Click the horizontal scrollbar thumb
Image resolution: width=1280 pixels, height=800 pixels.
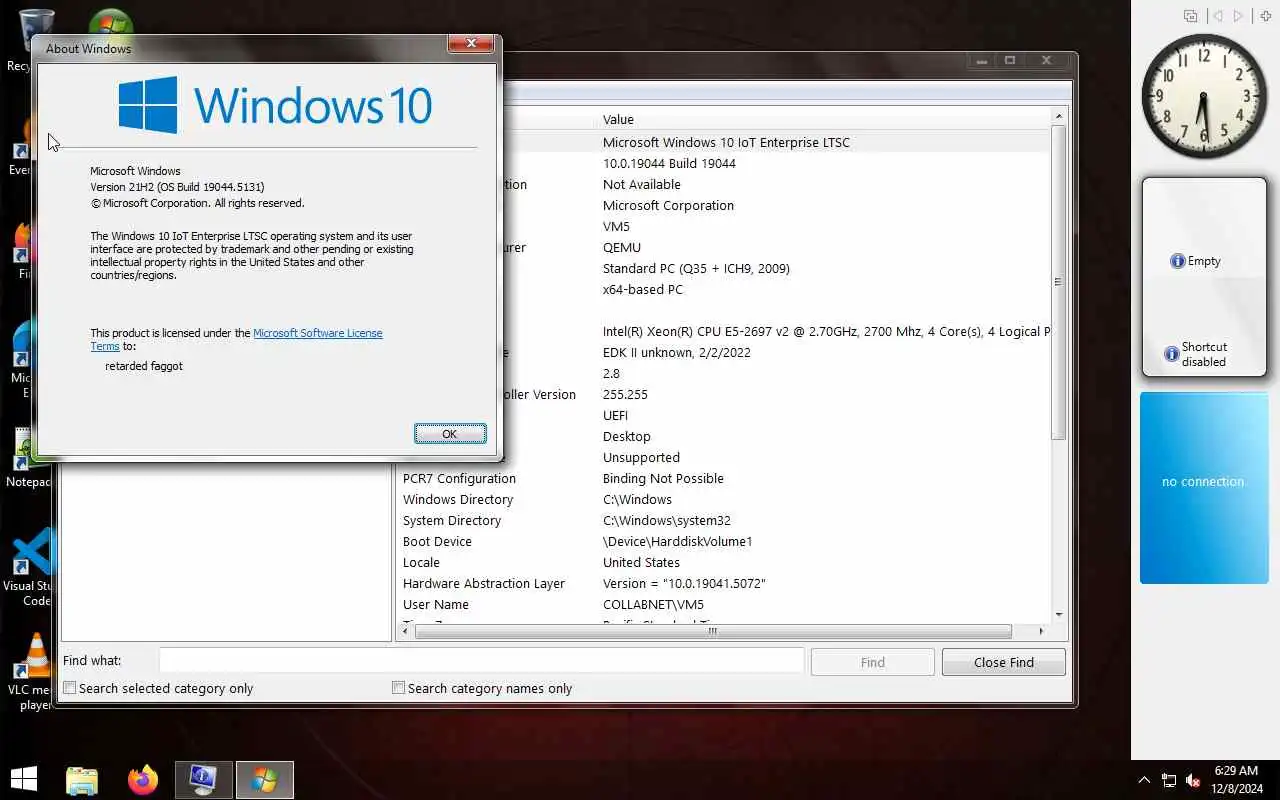click(713, 631)
